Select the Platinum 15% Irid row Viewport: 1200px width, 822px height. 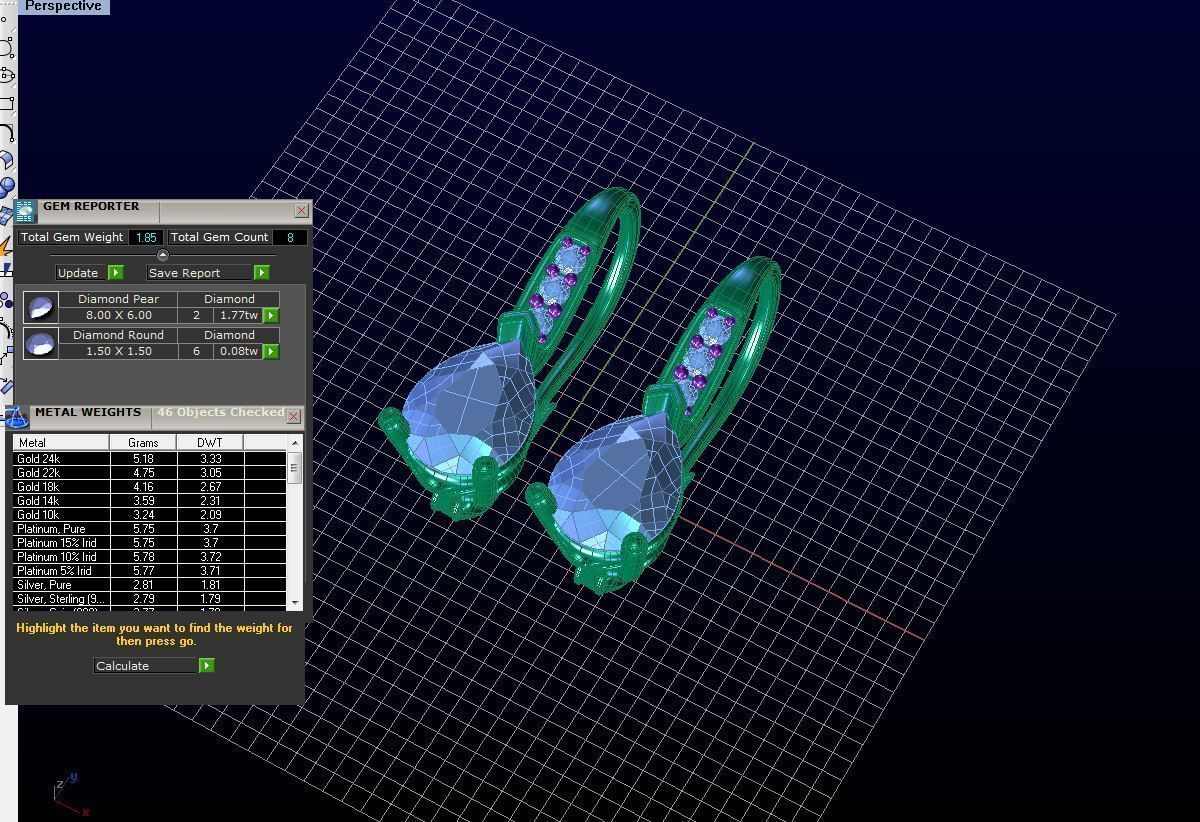[150, 543]
